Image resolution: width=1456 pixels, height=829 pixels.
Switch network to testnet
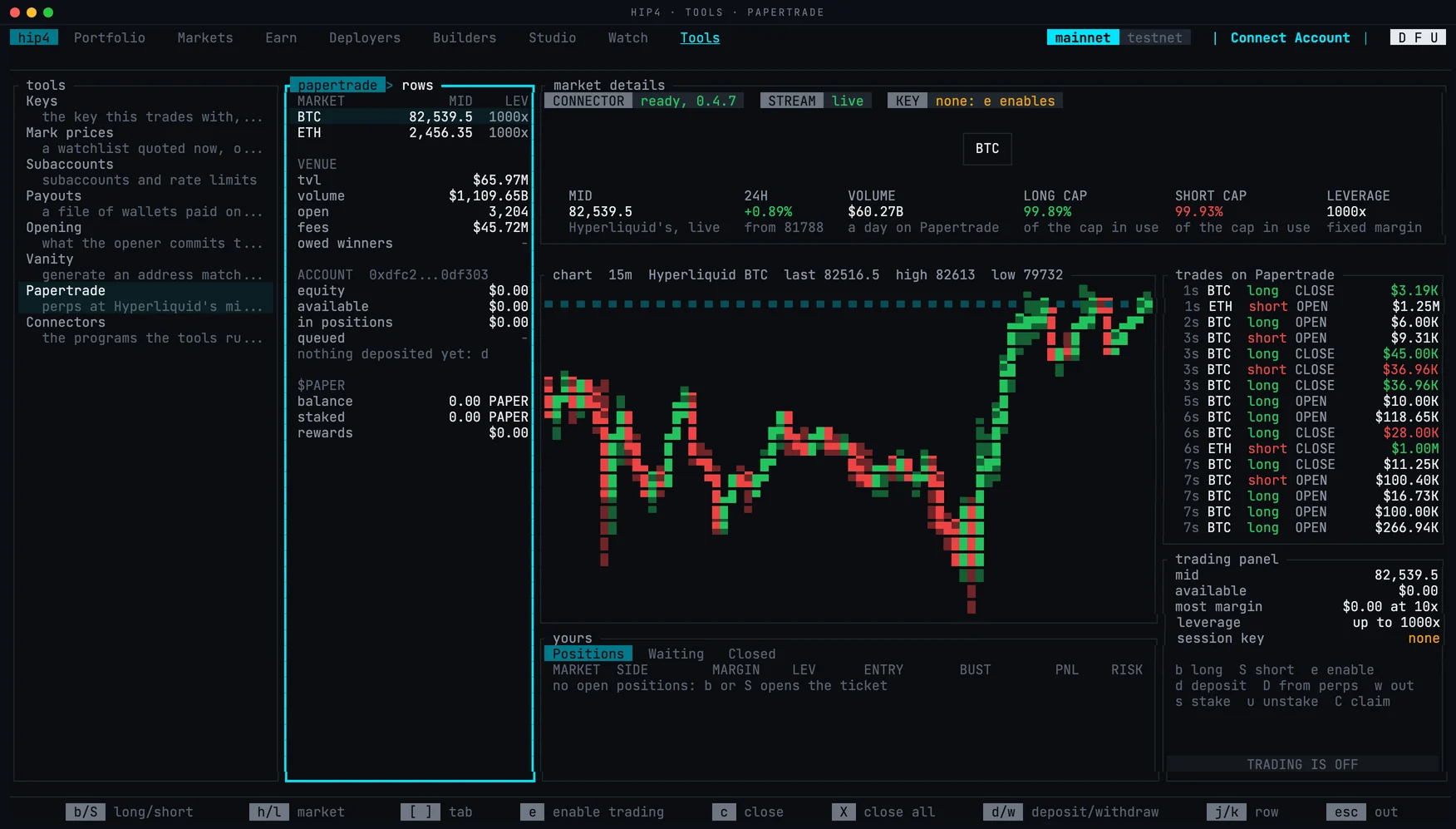(1154, 37)
